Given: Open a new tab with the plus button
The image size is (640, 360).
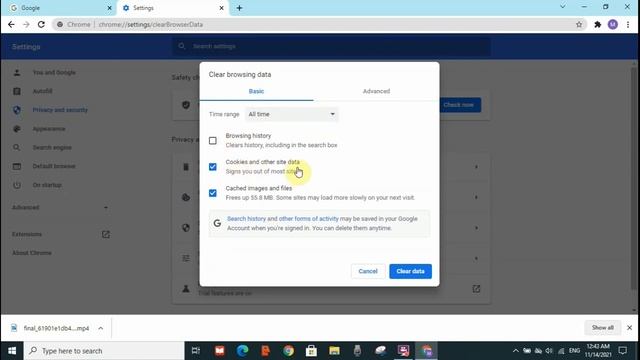Looking at the screenshot, I should 239,8.
